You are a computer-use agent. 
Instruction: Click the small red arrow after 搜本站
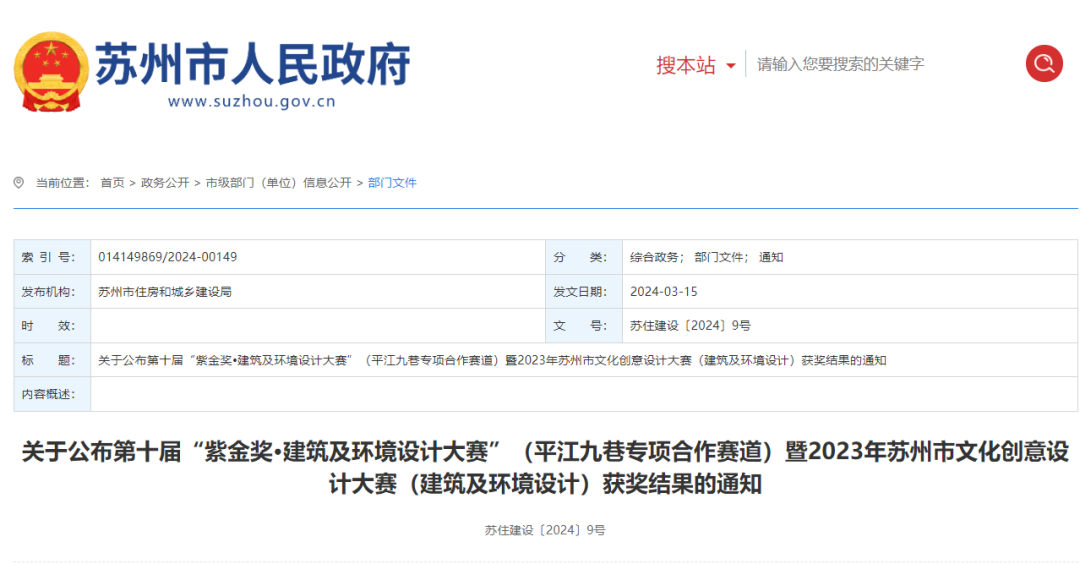click(x=731, y=66)
